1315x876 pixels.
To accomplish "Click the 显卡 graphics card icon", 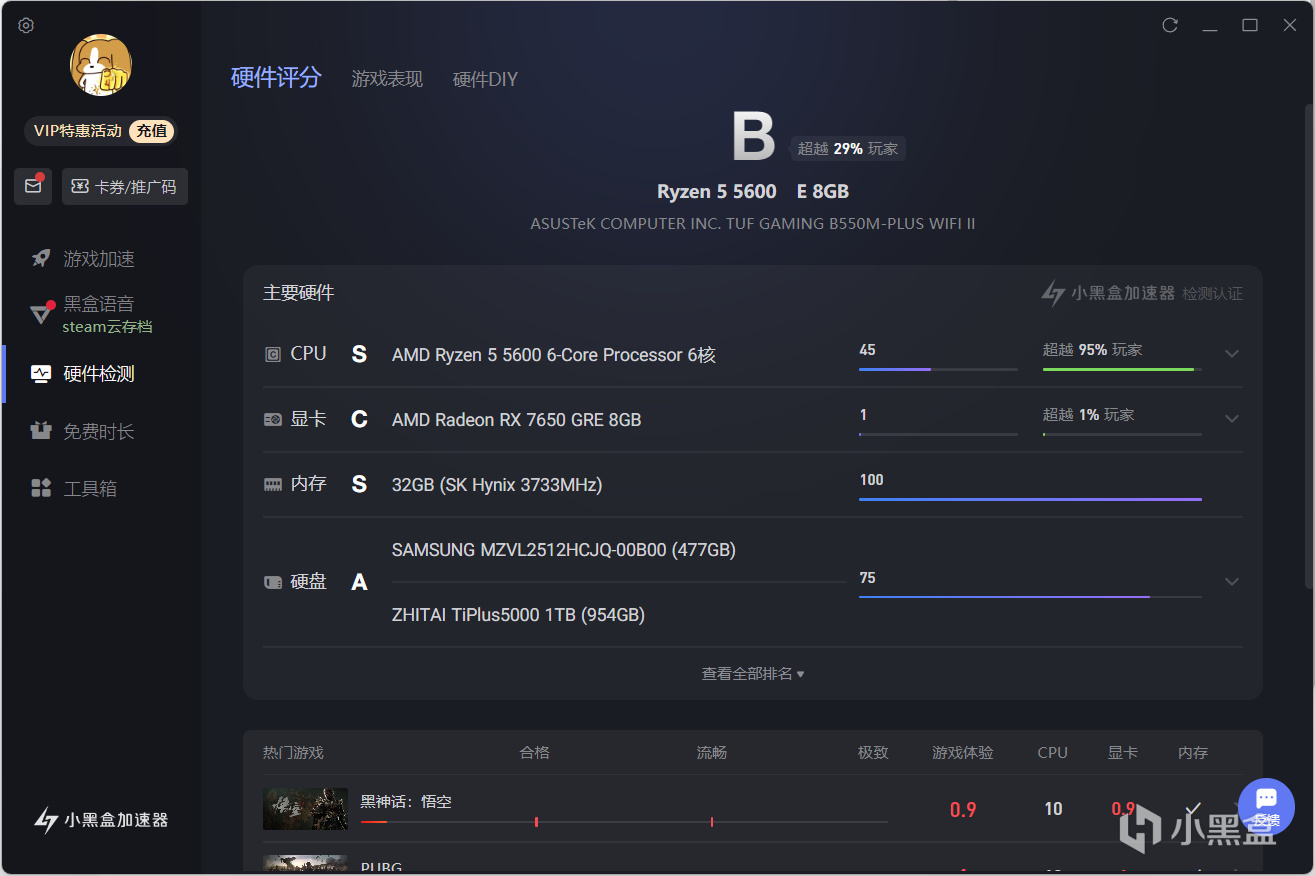I will point(272,419).
